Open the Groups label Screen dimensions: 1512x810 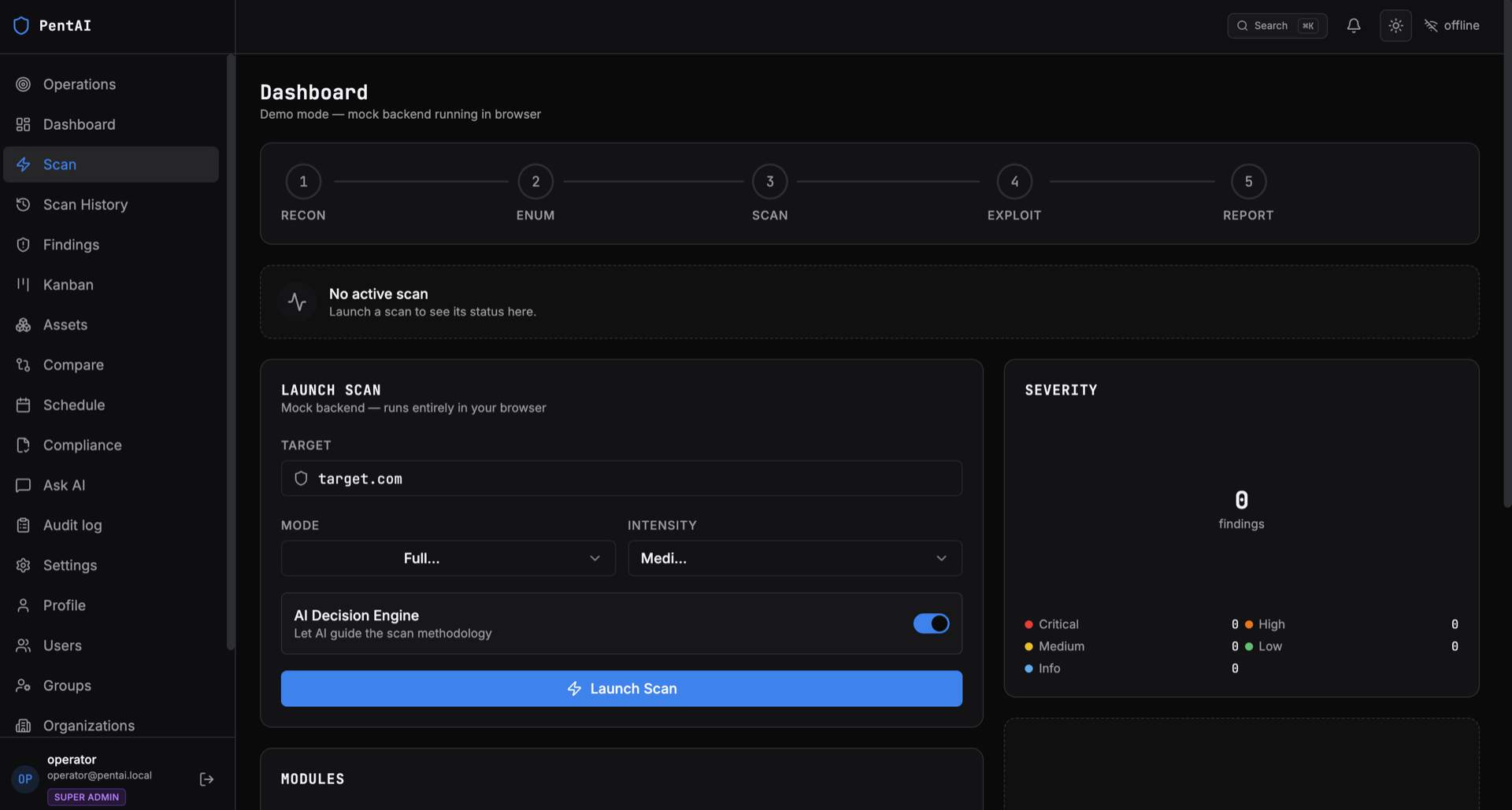click(67, 686)
